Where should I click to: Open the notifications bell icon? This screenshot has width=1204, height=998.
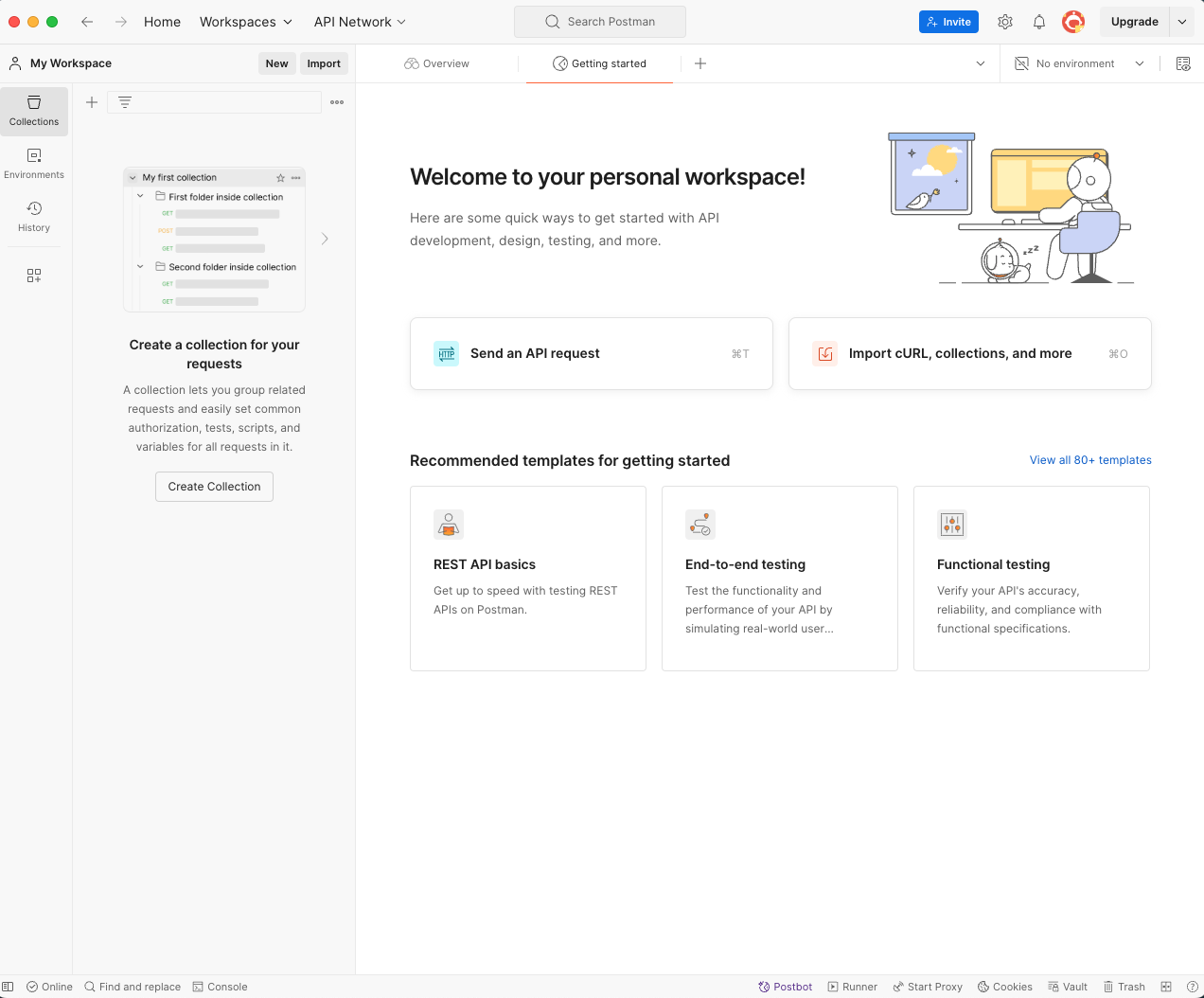tap(1039, 22)
